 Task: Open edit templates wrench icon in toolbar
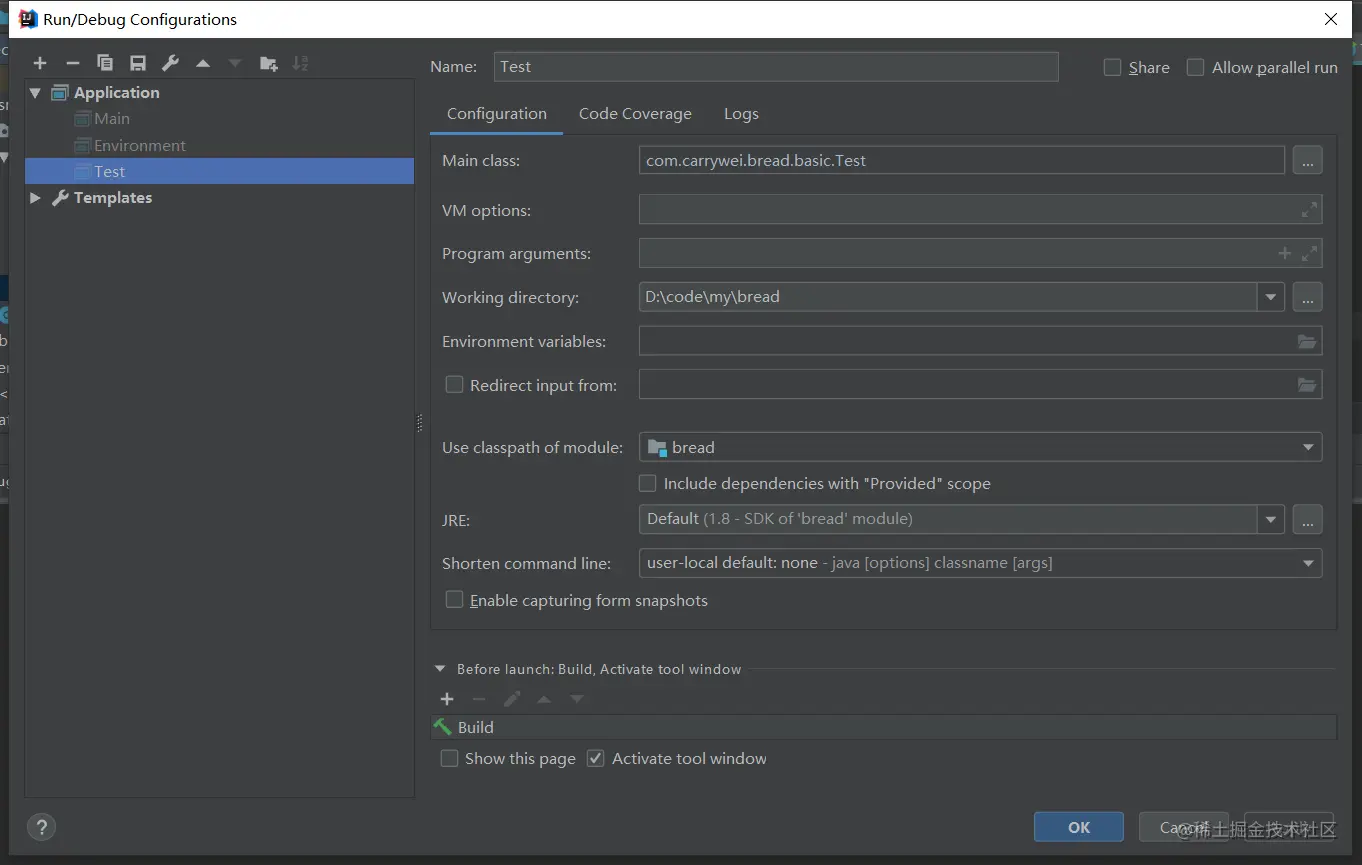[x=170, y=63]
